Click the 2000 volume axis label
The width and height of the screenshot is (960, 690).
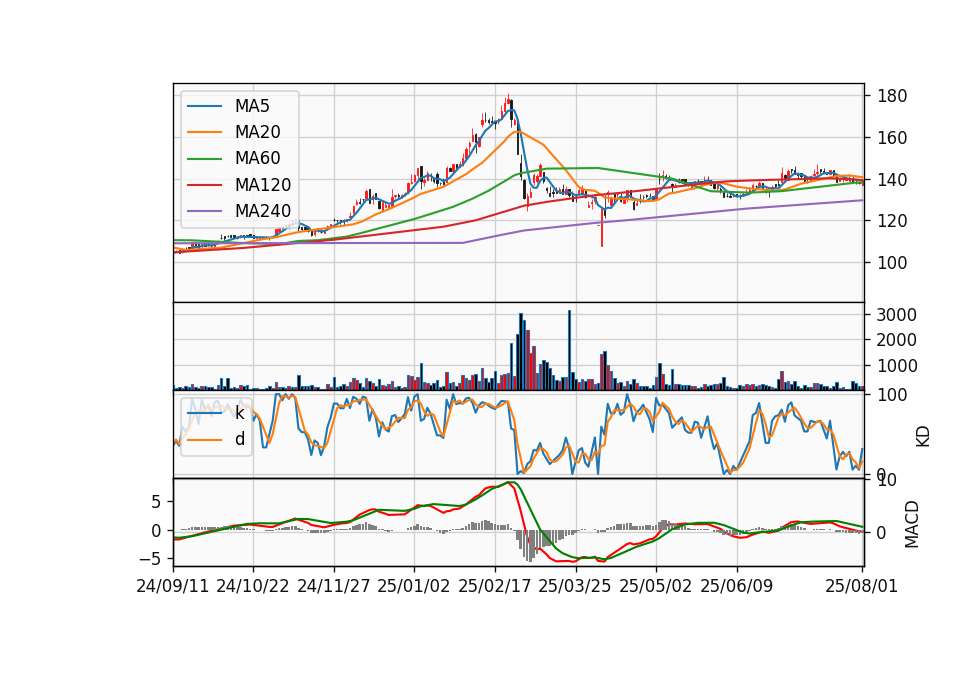pos(896,340)
